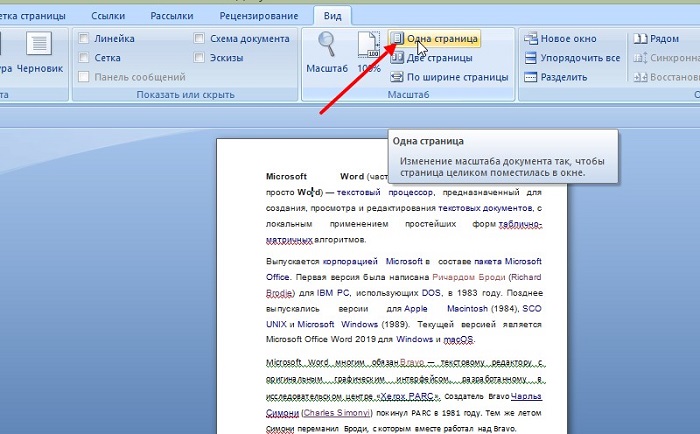Viewport: 700px width, 434px height.
Task: Toggle the Линейка ruler checkbox
Action: pyautogui.click(x=83, y=38)
